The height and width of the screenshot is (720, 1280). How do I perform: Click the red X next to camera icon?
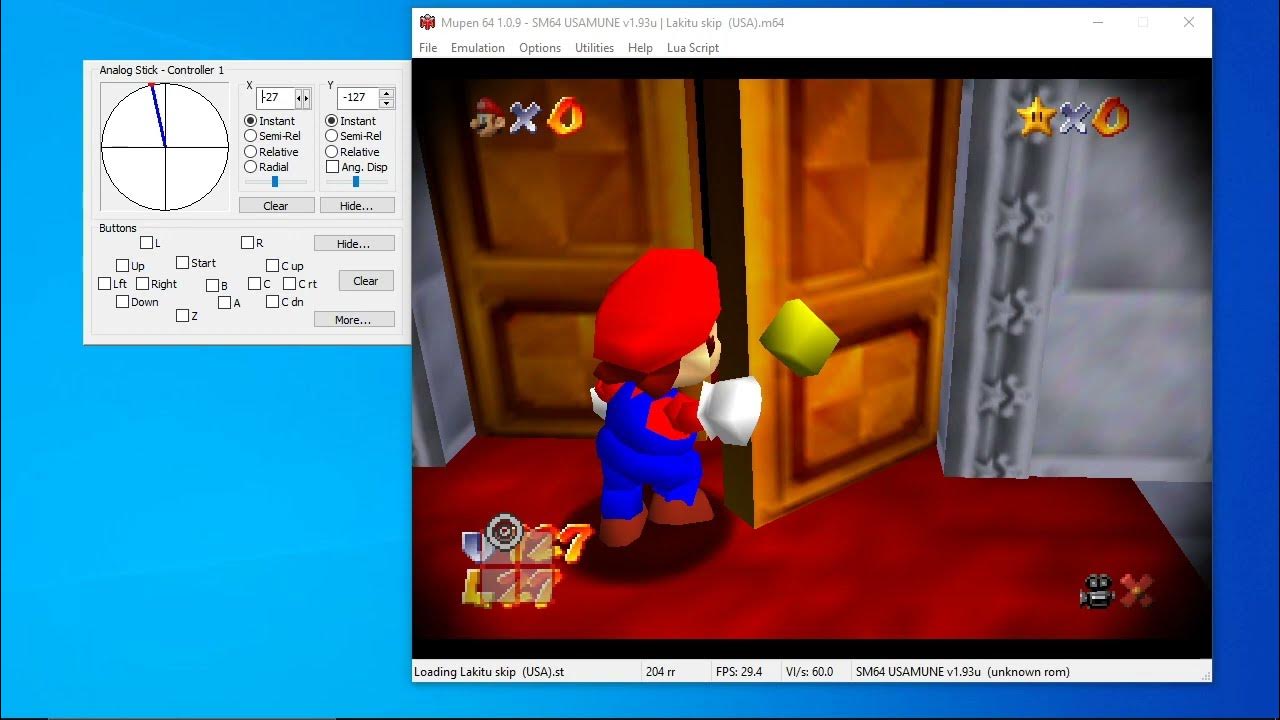tap(1135, 590)
